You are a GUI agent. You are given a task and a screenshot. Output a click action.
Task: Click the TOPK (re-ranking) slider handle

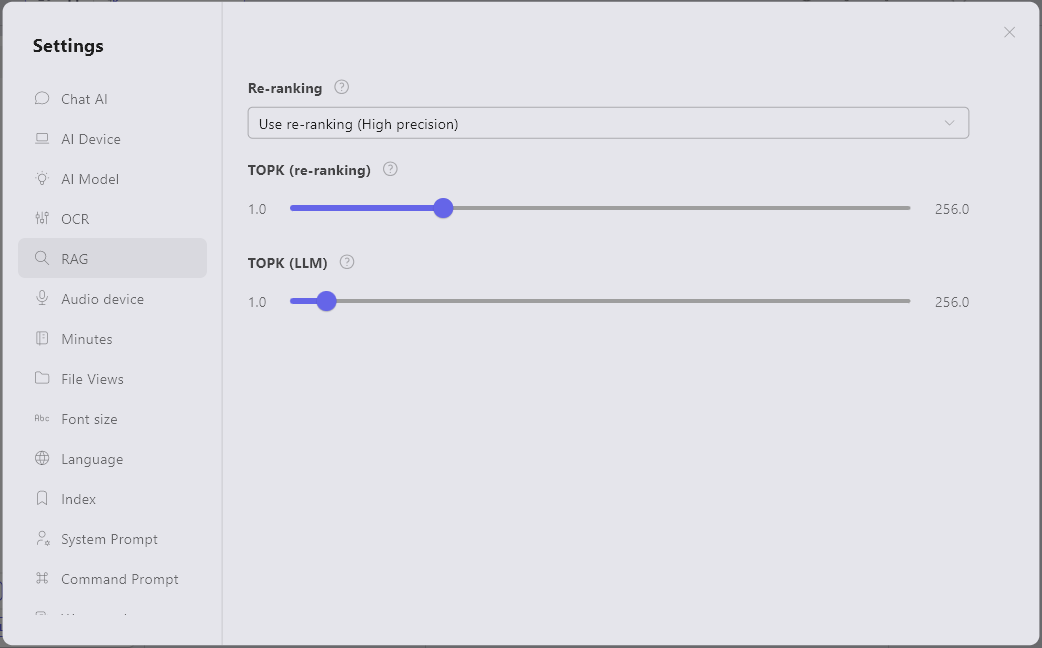pos(443,208)
